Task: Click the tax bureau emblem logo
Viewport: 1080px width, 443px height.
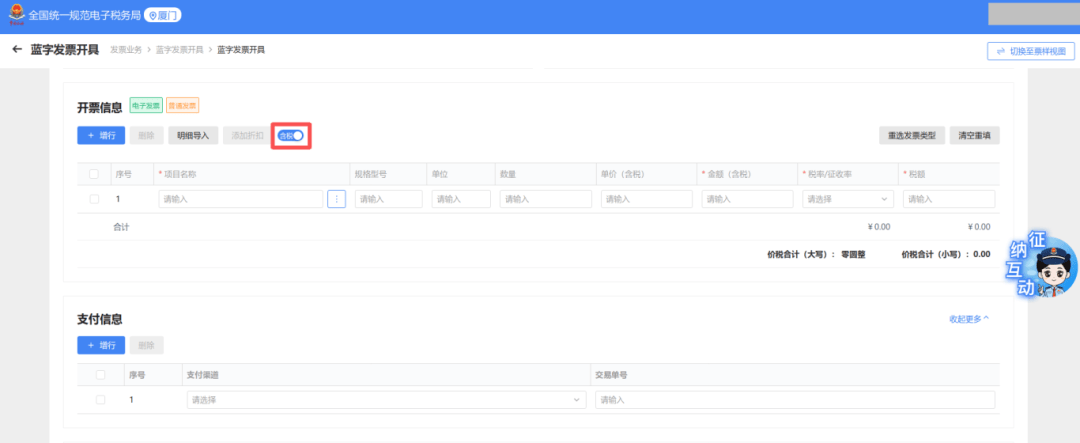Action: click(15, 16)
